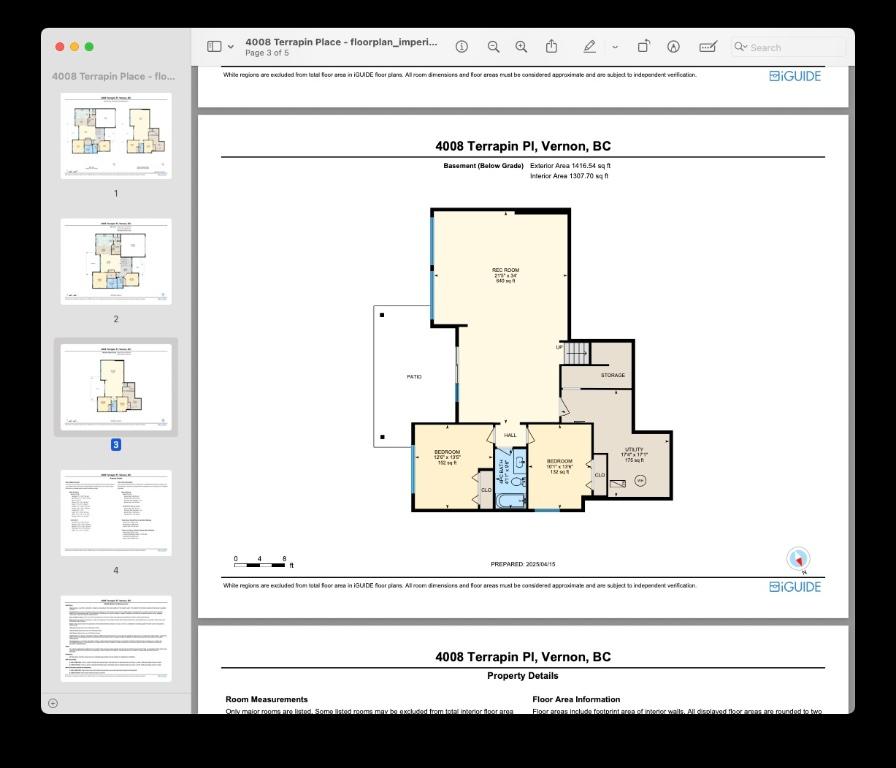Image resolution: width=896 pixels, height=768 pixels.
Task: Click the iGUIDE logo link on floorplan page
Action: point(795,587)
